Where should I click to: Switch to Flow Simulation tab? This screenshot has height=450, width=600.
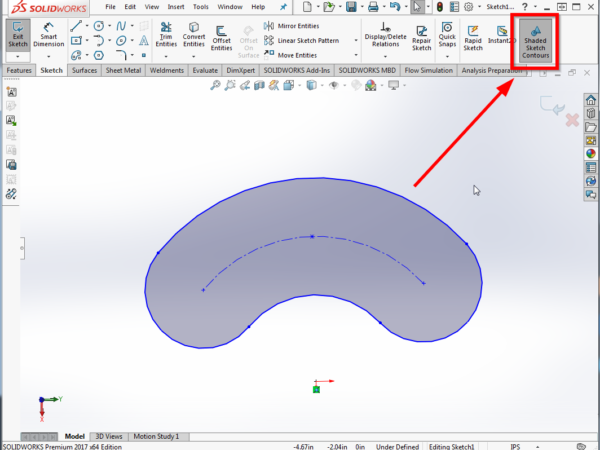click(429, 70)
